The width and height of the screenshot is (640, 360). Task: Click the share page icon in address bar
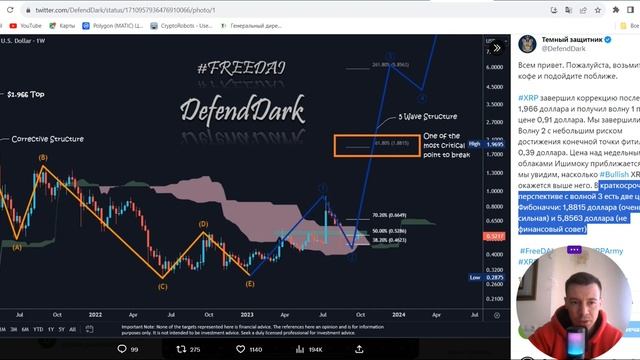(583, 10)
